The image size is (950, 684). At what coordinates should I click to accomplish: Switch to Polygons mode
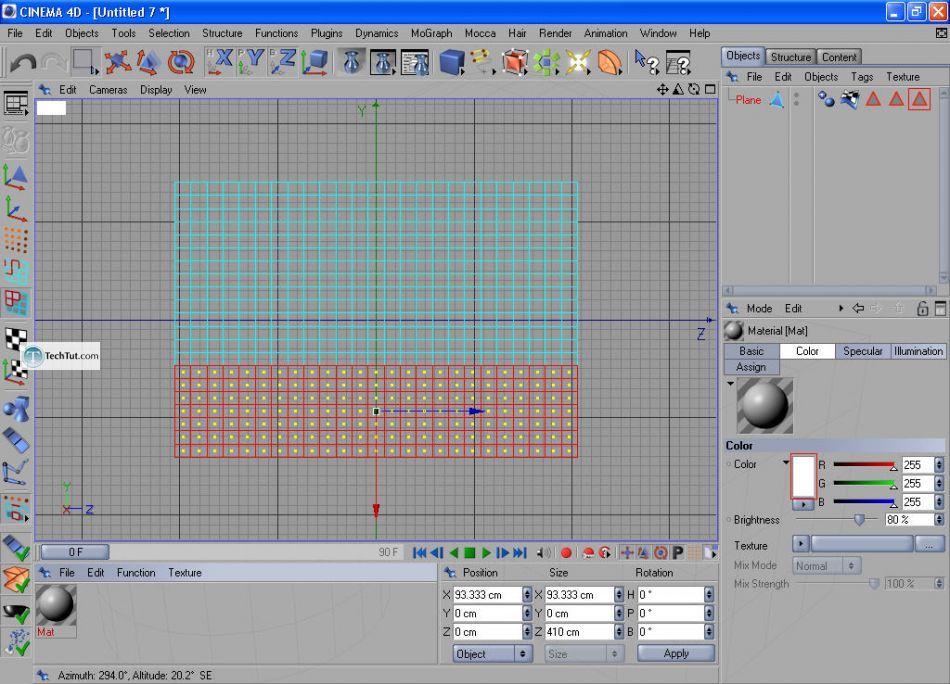click(x=16, y=303)
